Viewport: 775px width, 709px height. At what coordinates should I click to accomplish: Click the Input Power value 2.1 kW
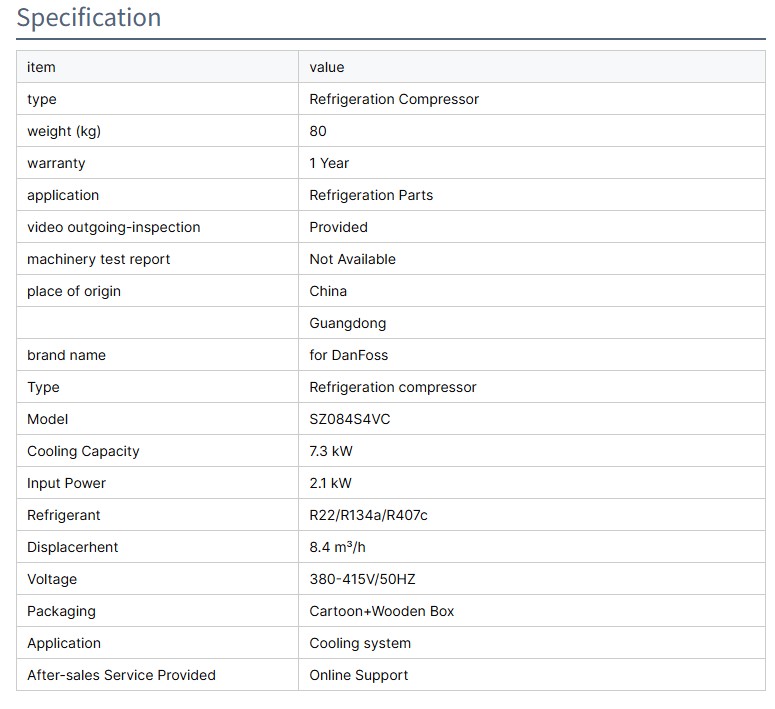331,483
